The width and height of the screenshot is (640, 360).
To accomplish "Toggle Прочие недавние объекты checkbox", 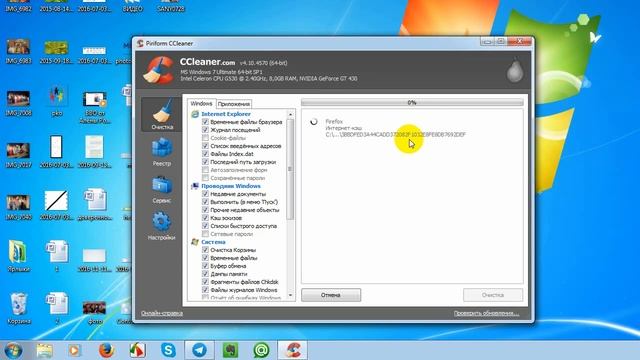I will [x=205, y=210].
